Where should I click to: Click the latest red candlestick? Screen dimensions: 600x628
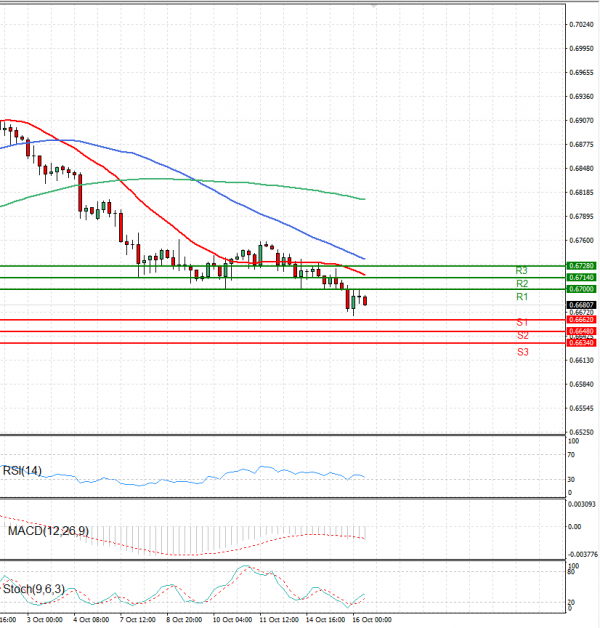click(365, 301)
